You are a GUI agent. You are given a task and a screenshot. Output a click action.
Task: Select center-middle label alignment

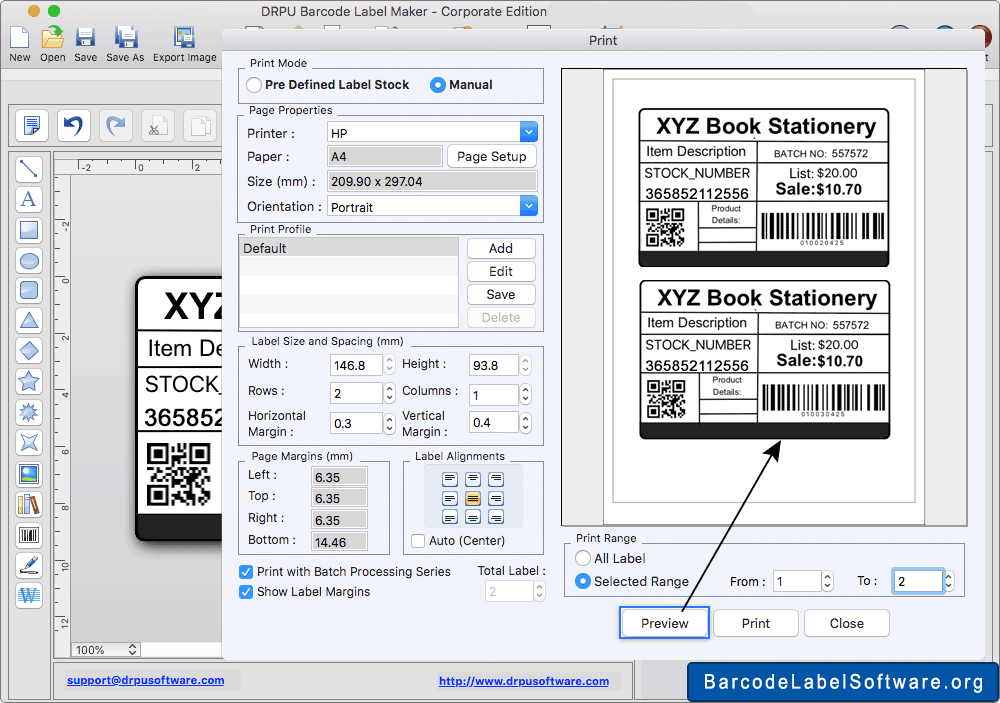[473, 498]
